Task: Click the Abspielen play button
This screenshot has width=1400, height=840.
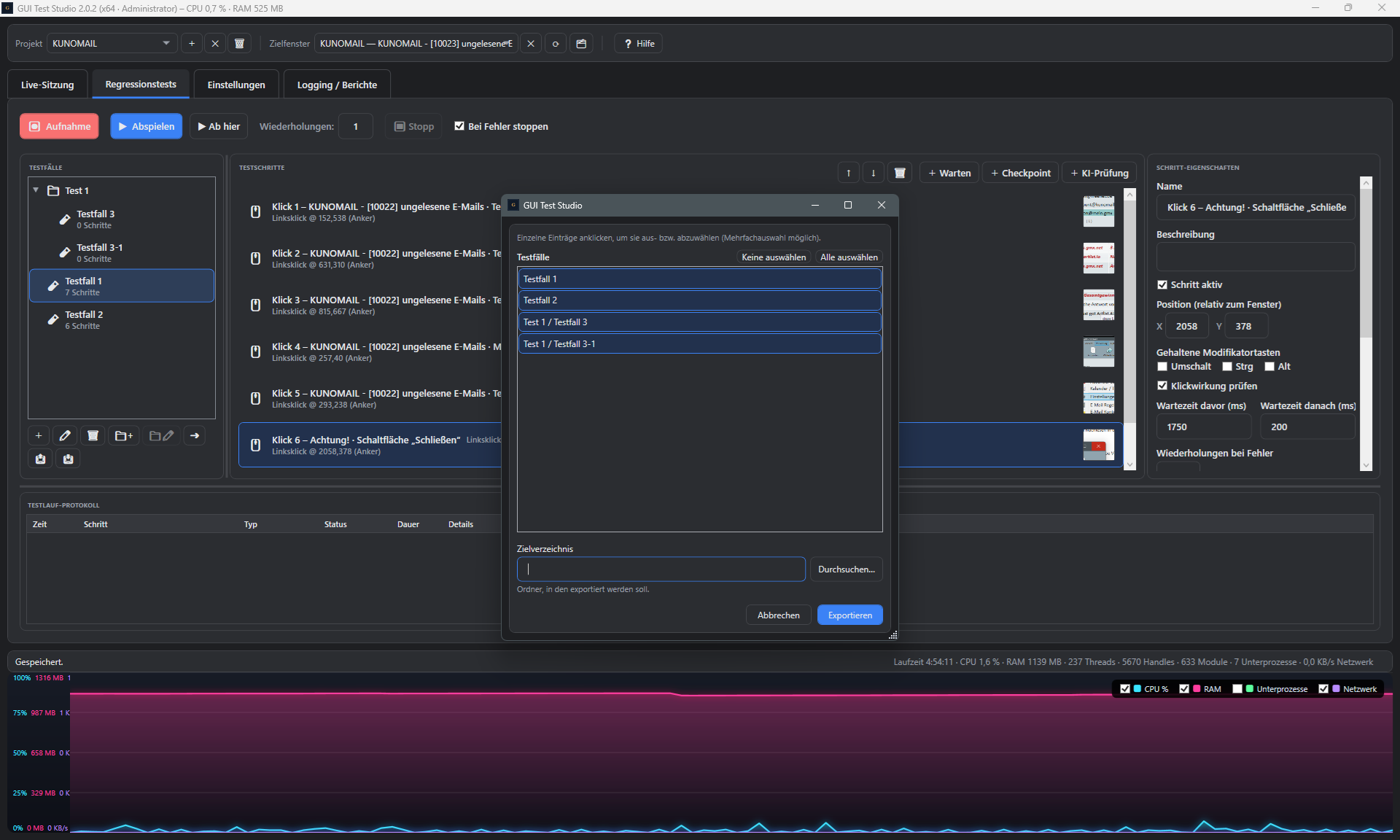Action: click(147, 126)
